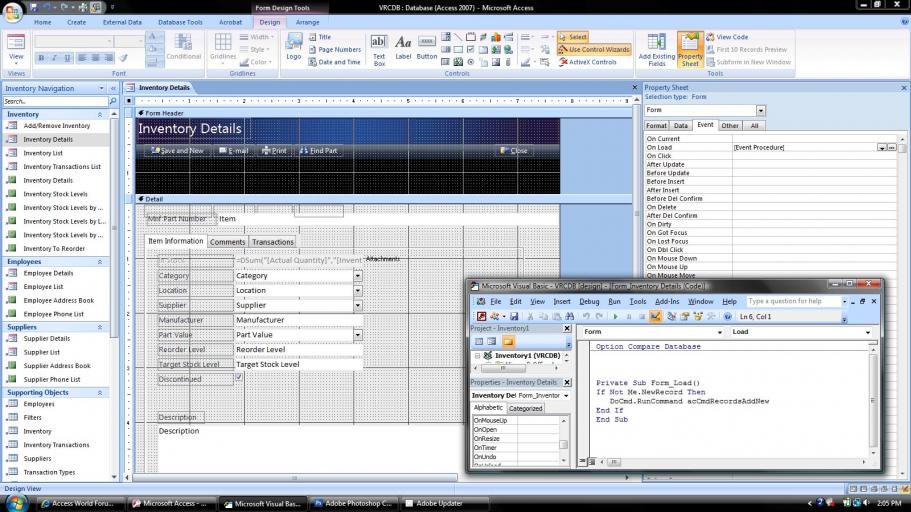Open On Load event dropdown in Property Sheet
Screen dimensions: 911x512
[x=881, y=148]
